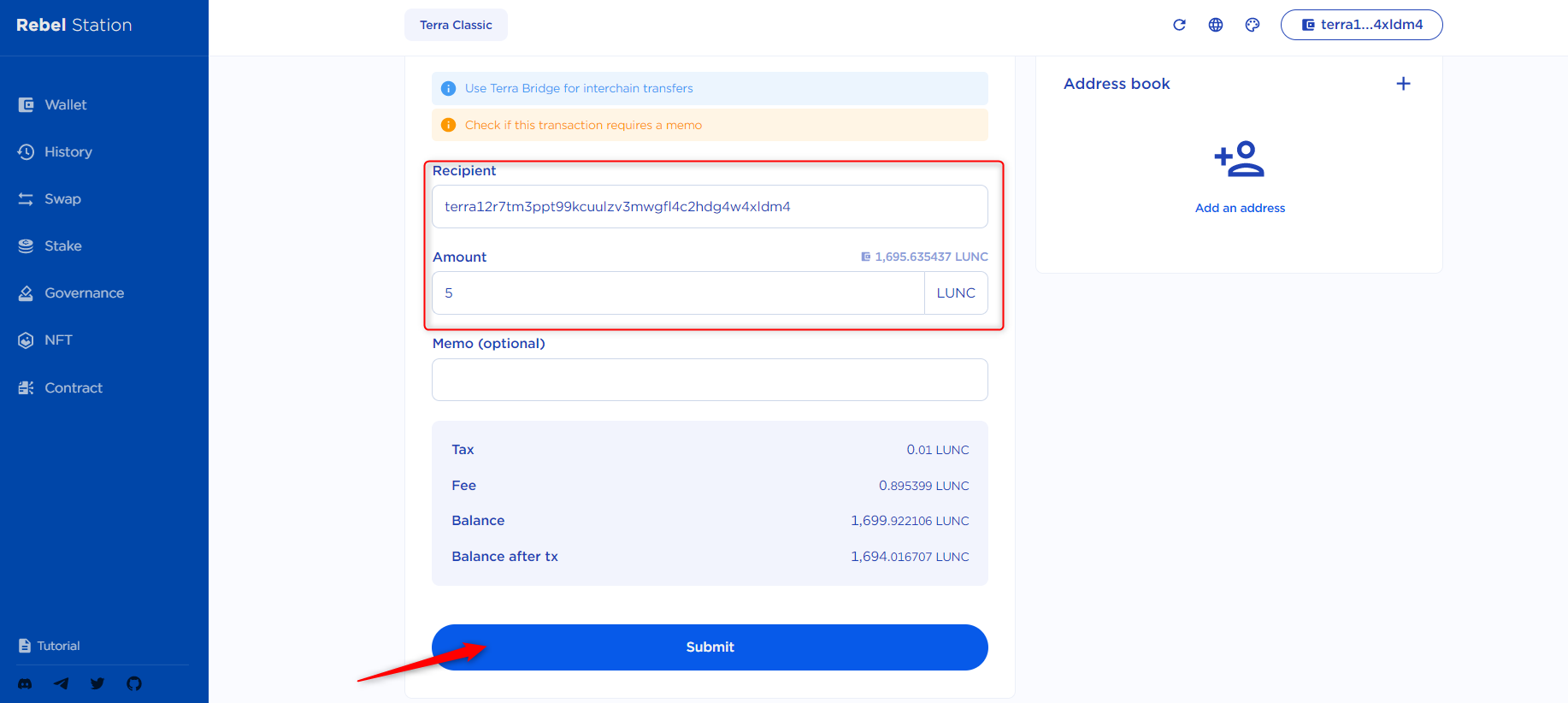1568x703 pixels.
Task: Open the Twitter icon link
Action: tap(97, 683)
